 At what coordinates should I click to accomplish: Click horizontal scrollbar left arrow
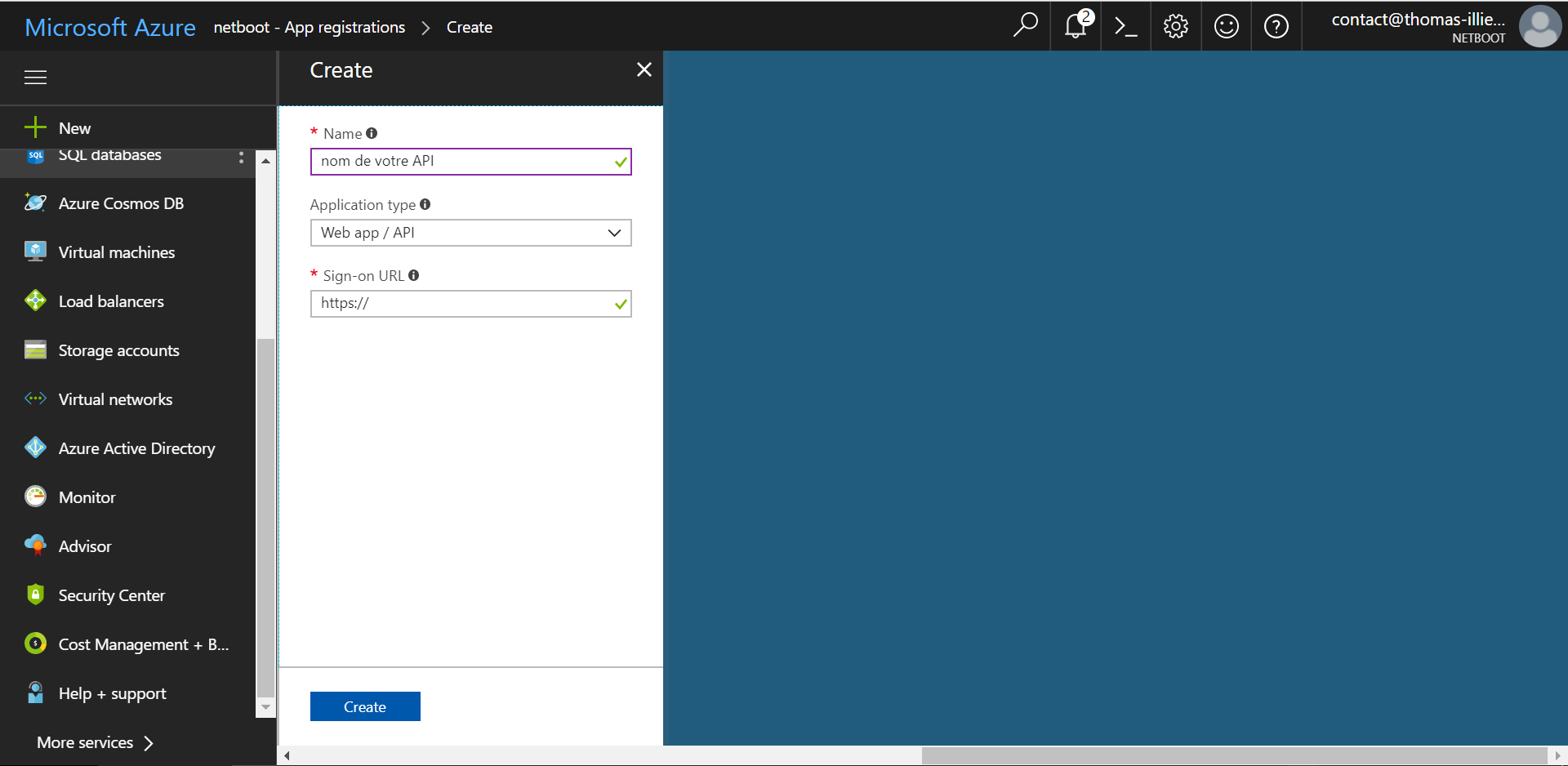point(287,755)
